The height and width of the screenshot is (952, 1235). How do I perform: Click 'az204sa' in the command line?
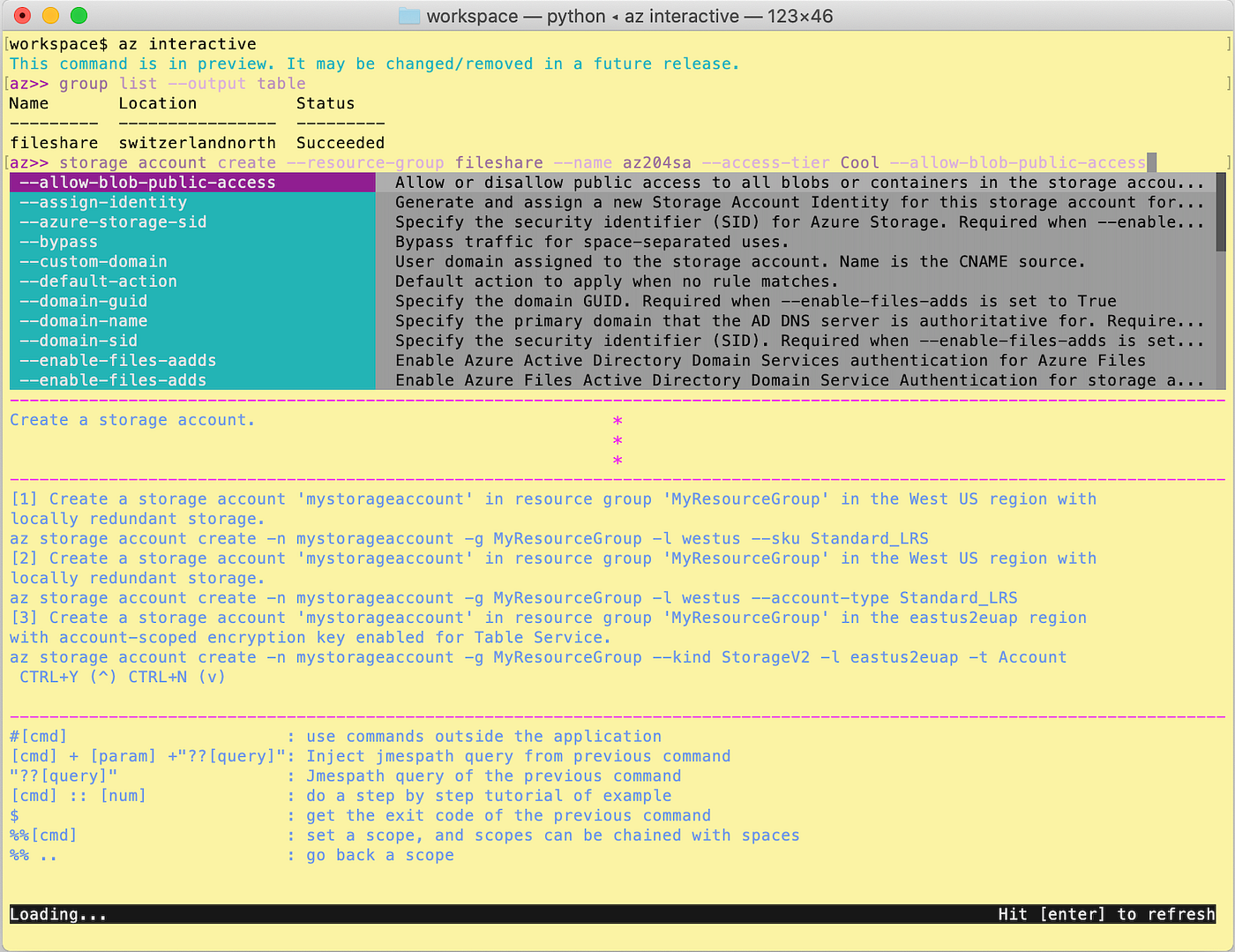(x=657, y=163)
